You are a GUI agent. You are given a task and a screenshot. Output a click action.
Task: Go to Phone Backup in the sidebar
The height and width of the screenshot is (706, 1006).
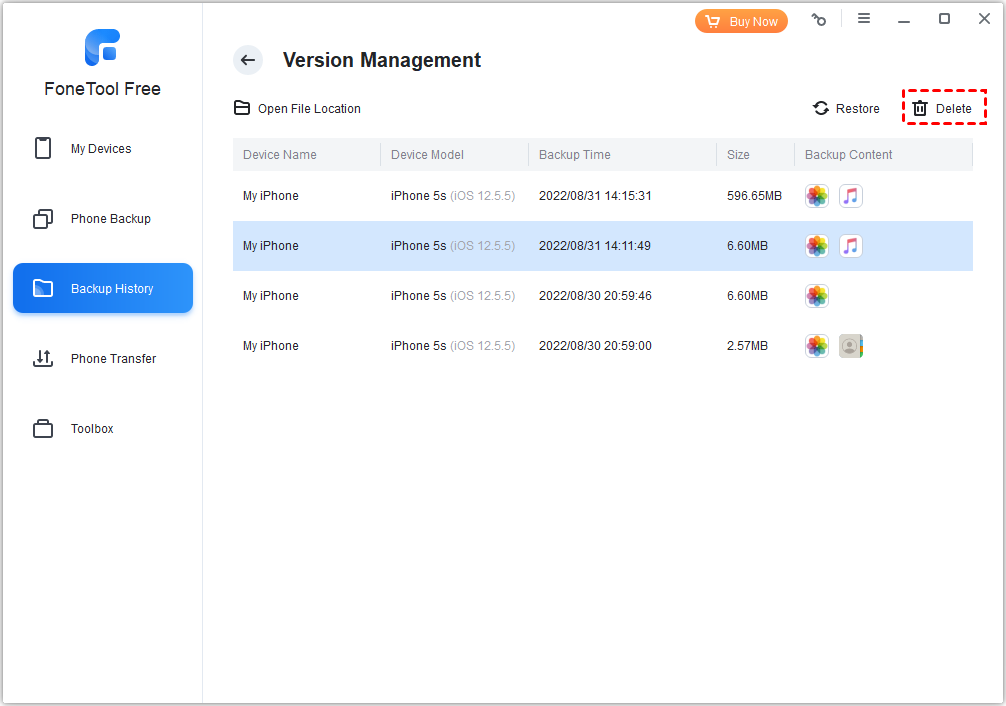click(x=110, y=219)
